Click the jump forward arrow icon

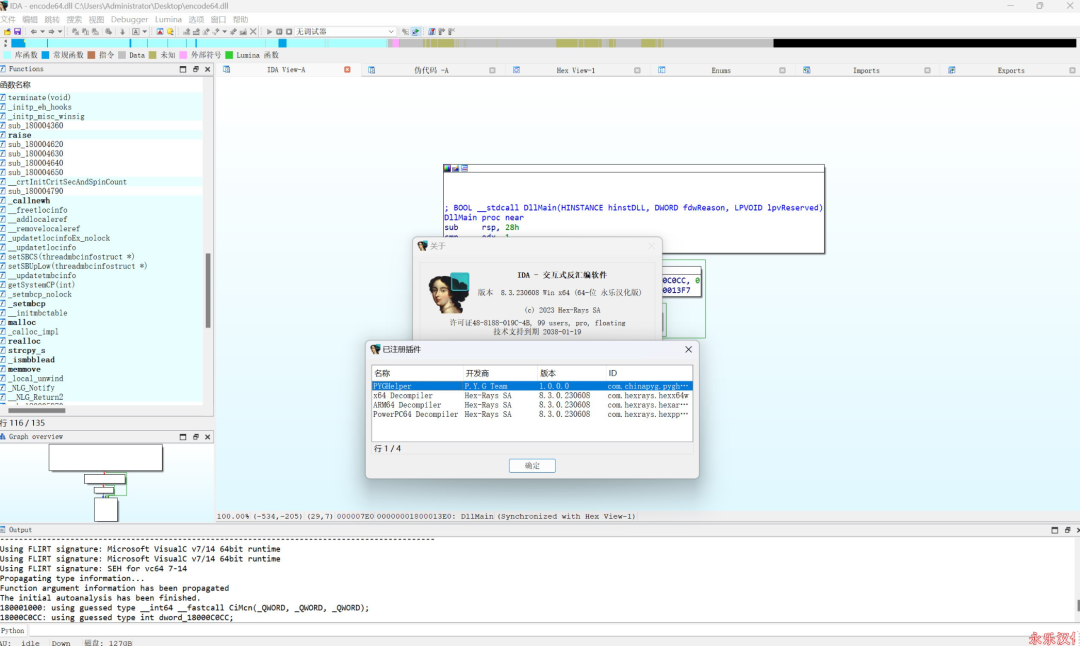51,32
